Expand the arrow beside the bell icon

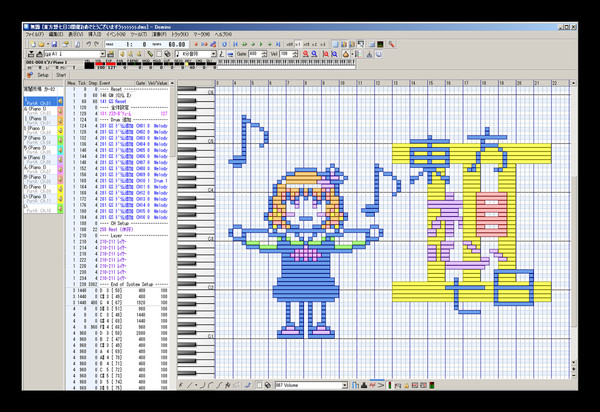pyautogui.click(x=352, y=54)
